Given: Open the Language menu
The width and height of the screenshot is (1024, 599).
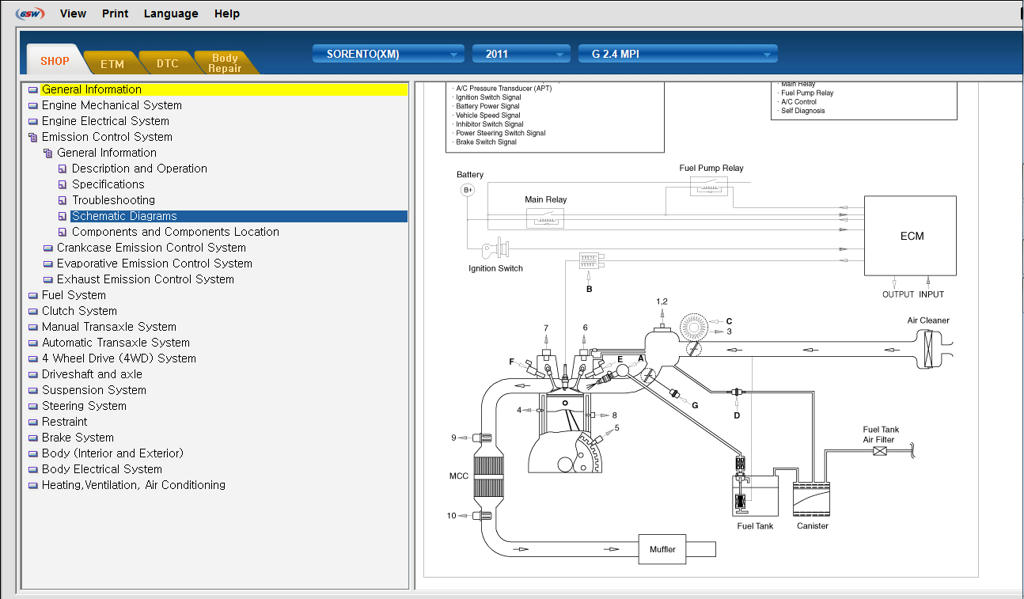Looking at the screenshot, I should (x=170, y=13).
